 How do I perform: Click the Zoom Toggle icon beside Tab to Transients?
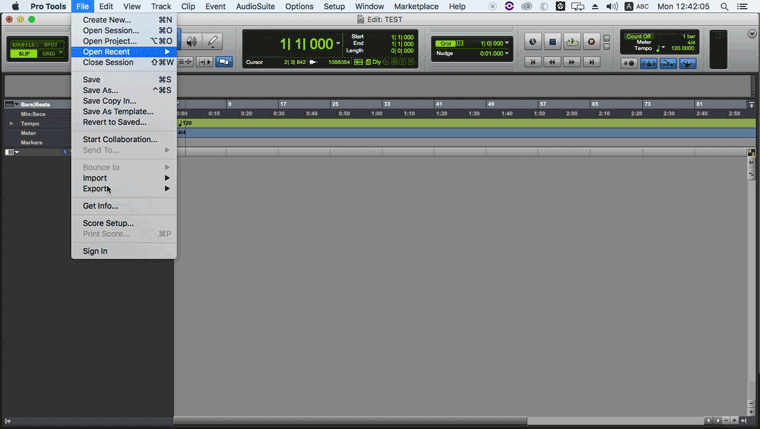click(186, 62)
